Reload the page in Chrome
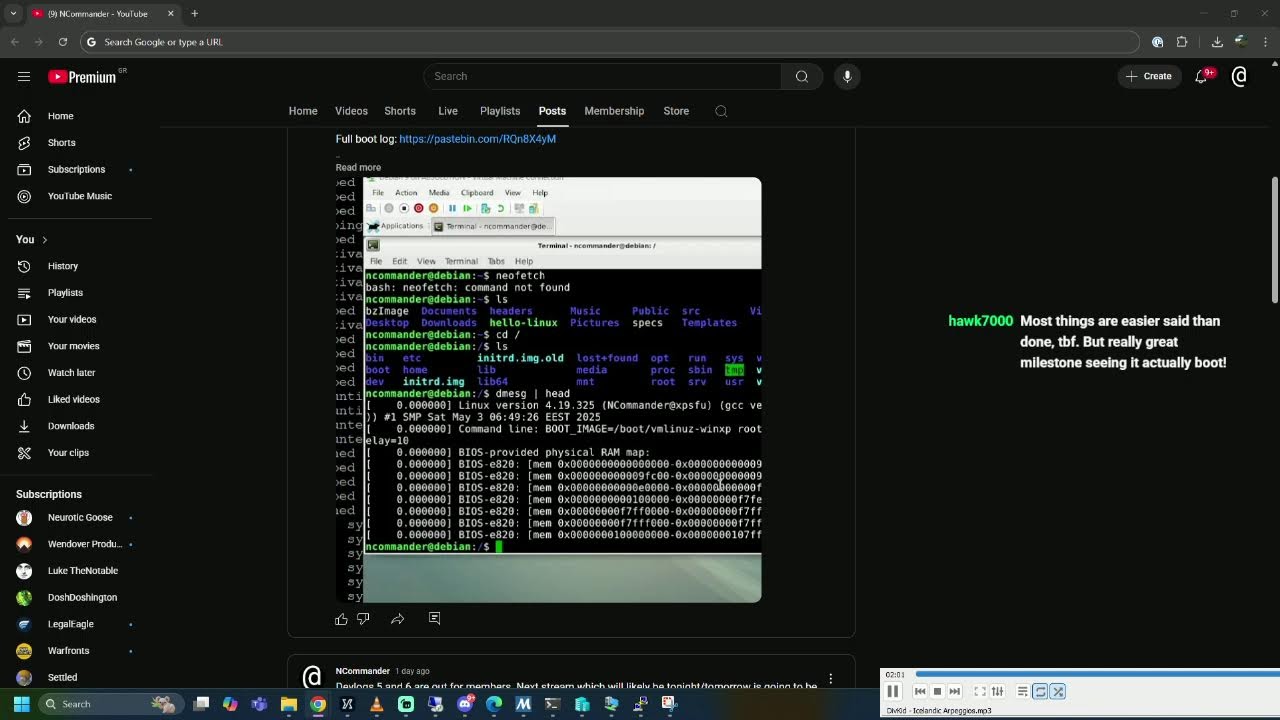Viewport: 1280px width, 720px height. tap(63, 42)
